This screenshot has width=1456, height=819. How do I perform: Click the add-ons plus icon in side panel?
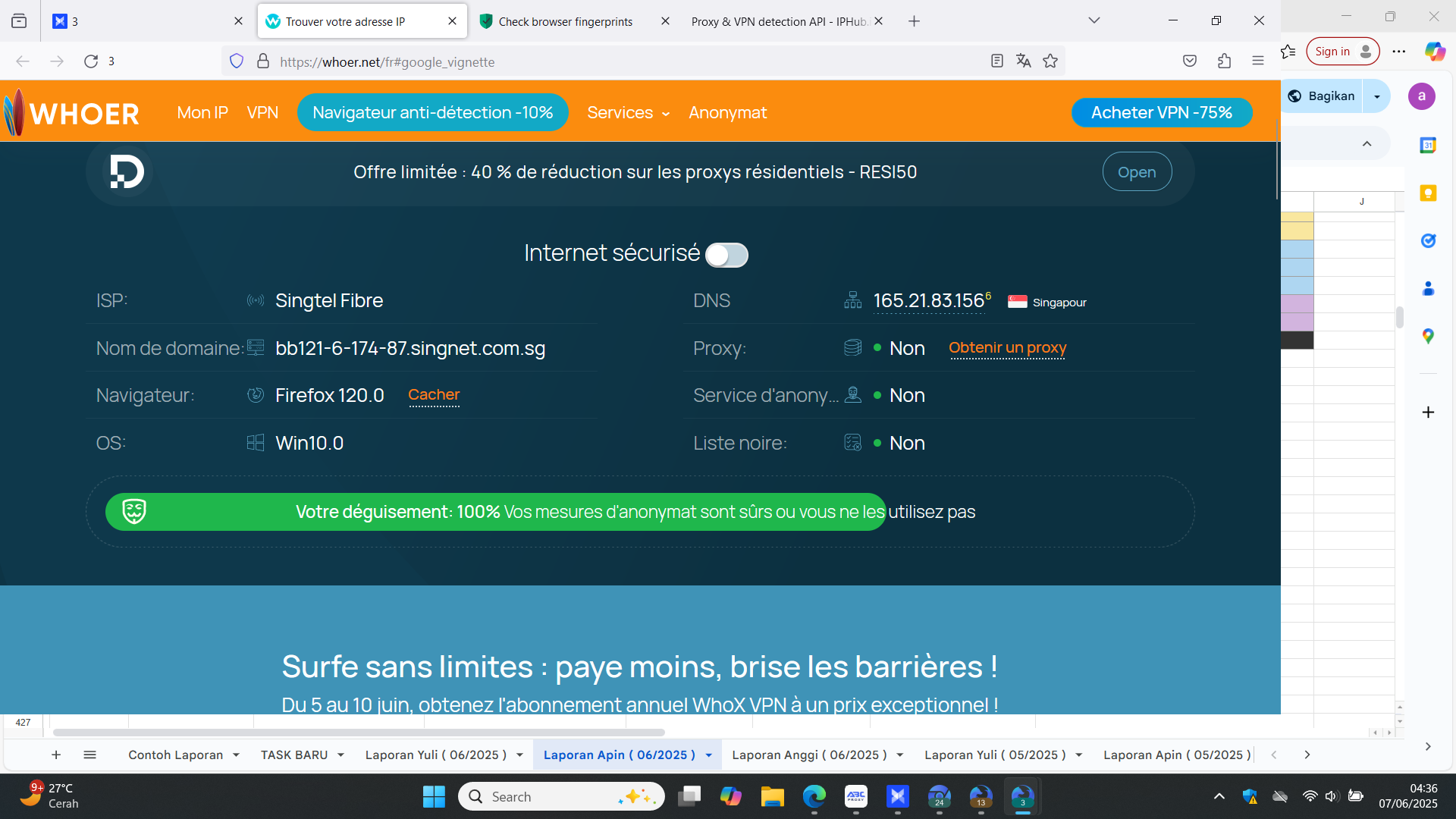1428,413
